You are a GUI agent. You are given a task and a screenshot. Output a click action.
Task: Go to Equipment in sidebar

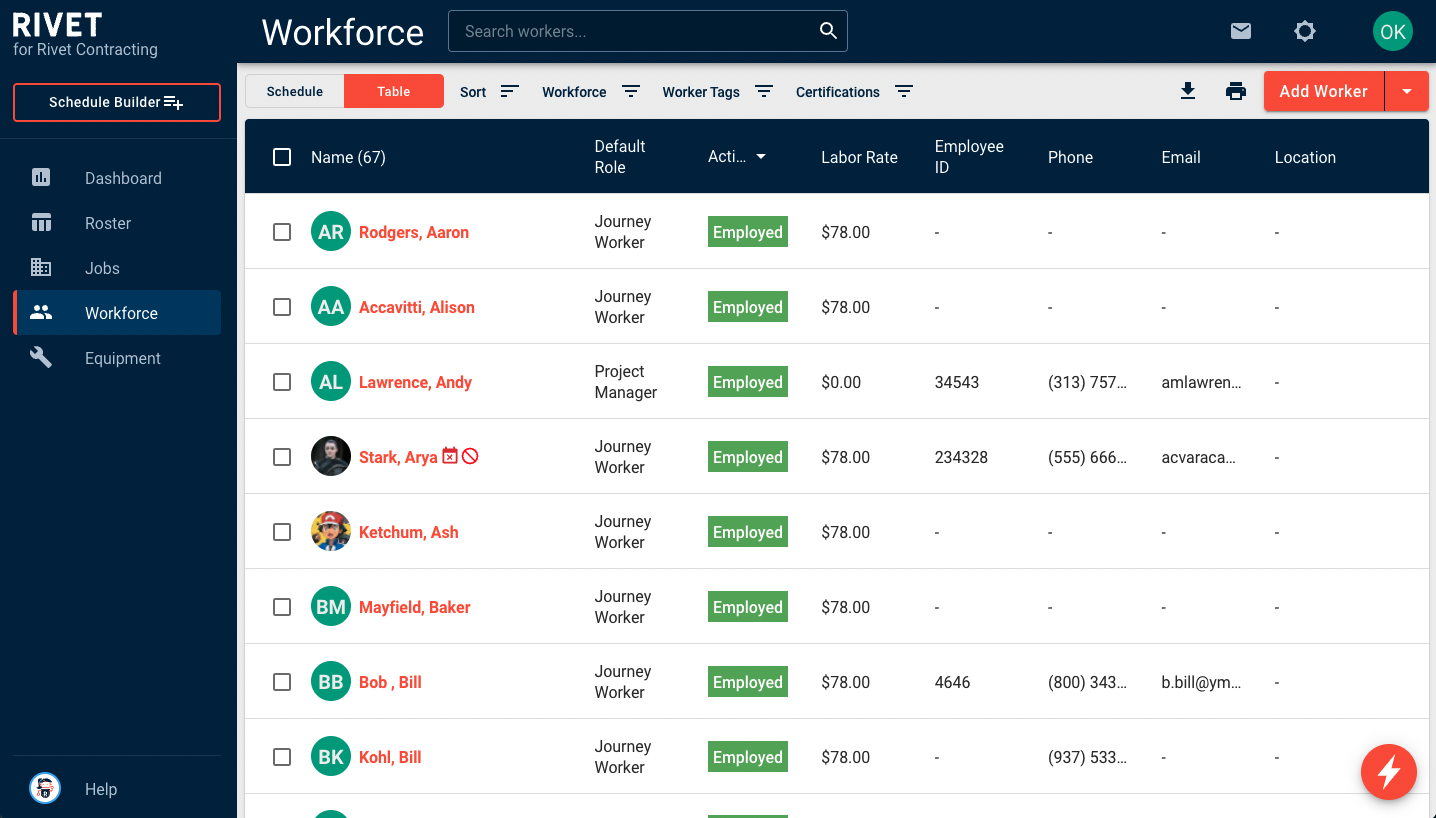117,358
